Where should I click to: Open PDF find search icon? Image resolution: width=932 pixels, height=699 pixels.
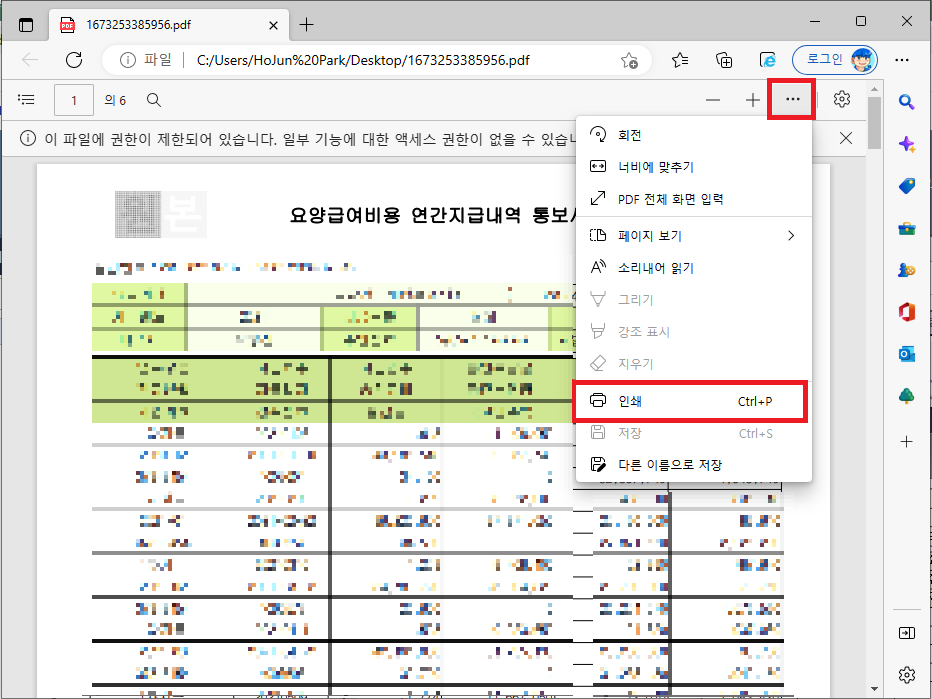(x=154, y=100)
